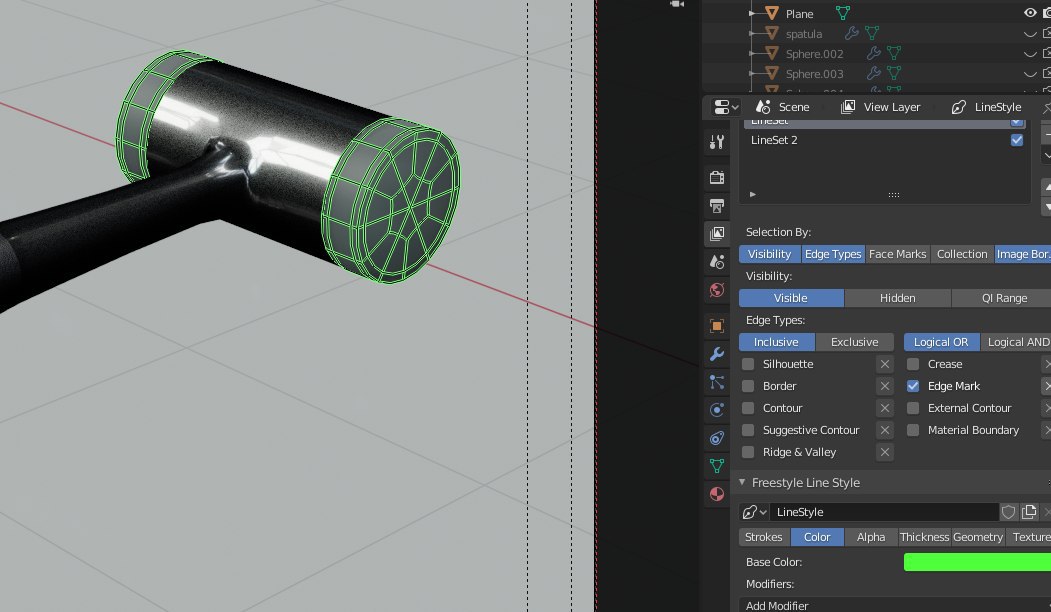Exclude Ridge & Valley with its X button
This screenshot has height=612, width=1051.
885,452
